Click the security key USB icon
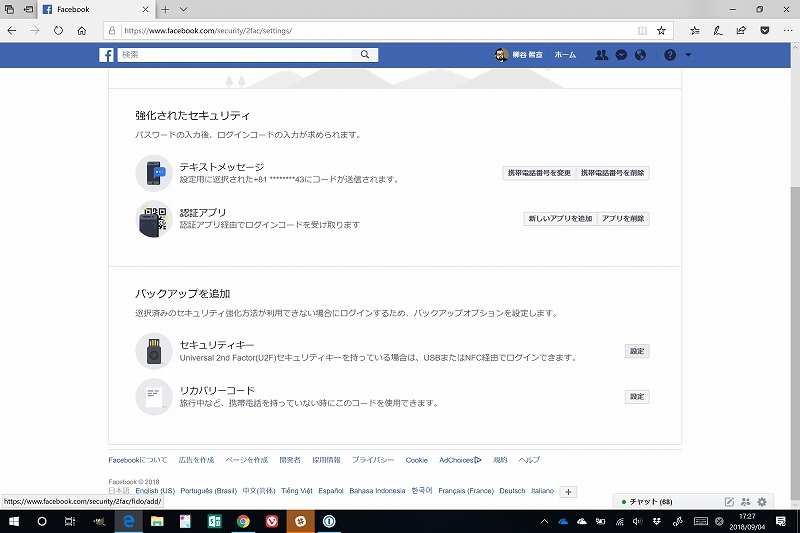Viewport: 800px width, 533px height. click(x=154, y=351)
